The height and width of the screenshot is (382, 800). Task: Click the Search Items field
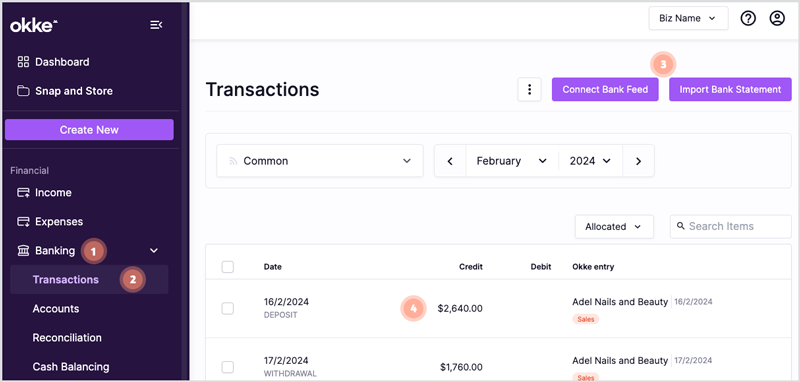coord(731,226)
